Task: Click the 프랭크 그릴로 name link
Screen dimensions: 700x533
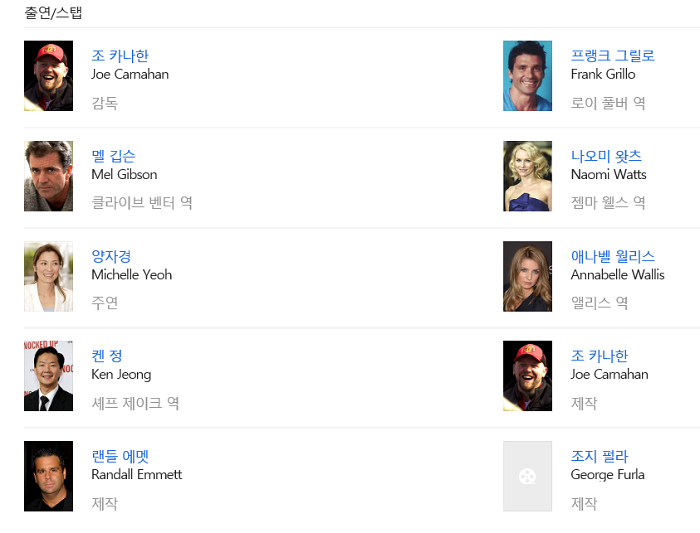Action: (x=612, y=56)
